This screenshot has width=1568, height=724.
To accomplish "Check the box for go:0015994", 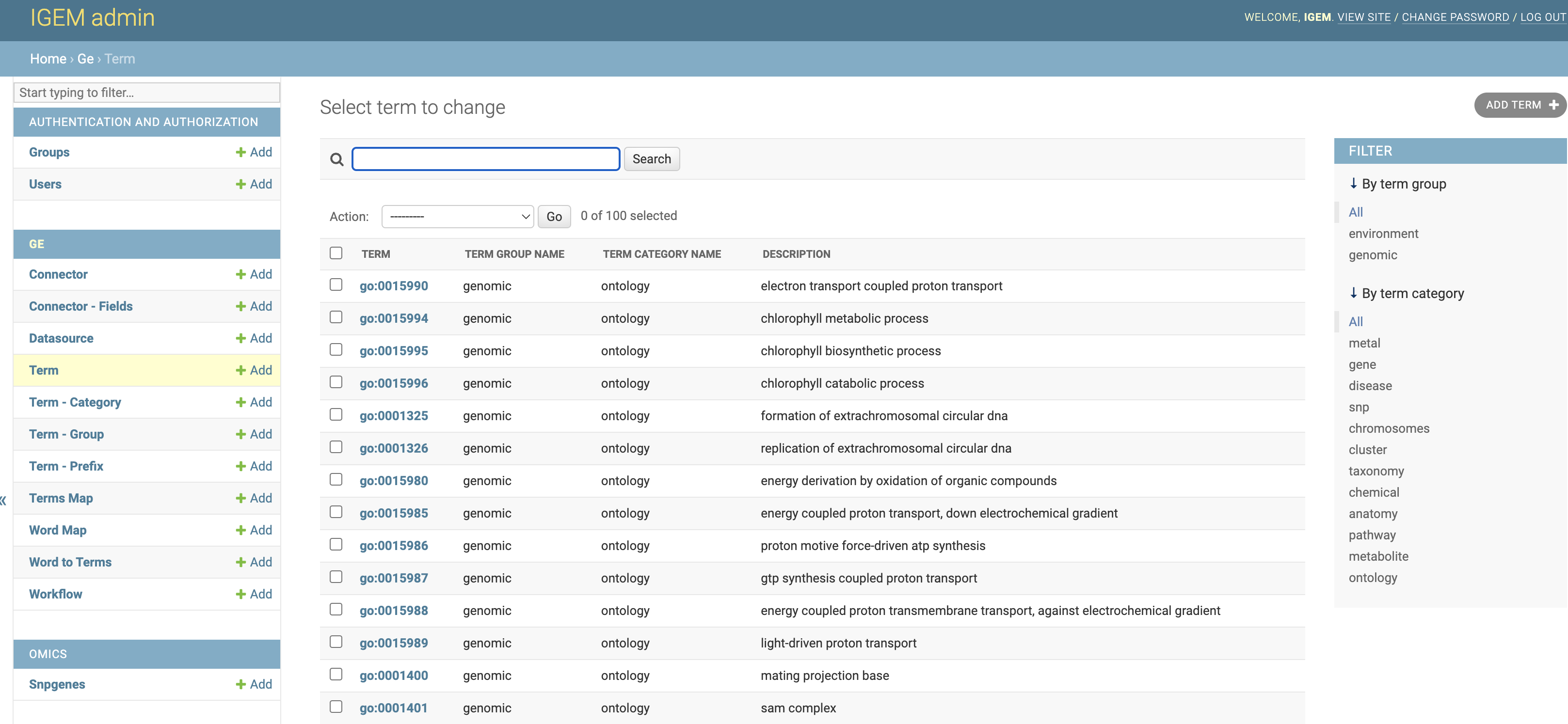I will [x=336, y=317].
